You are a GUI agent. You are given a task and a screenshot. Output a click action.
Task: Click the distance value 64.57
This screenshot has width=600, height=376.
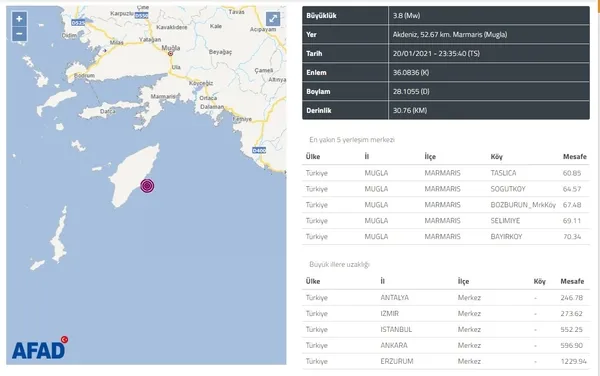click(572, 189)
